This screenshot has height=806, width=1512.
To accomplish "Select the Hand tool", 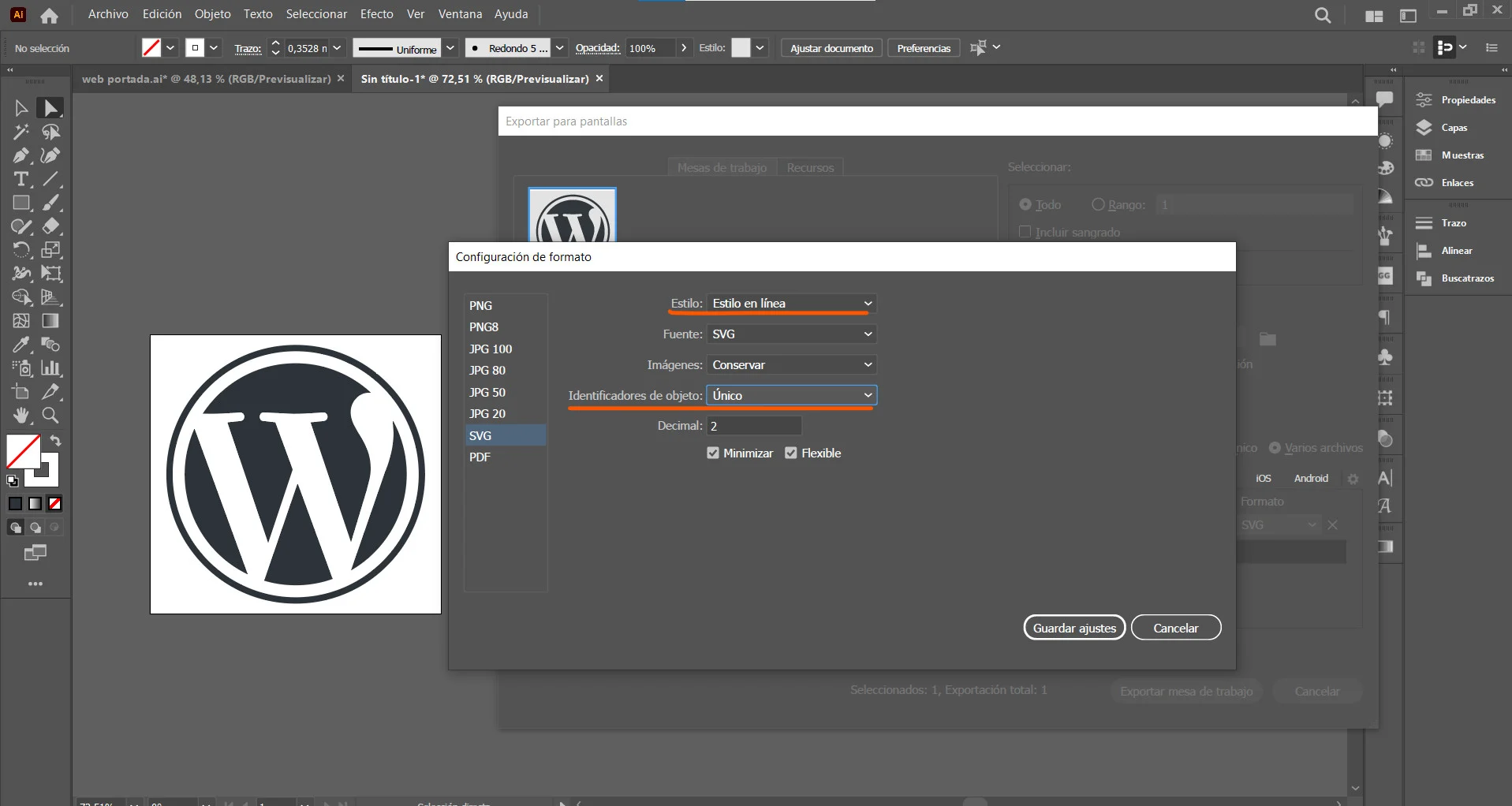I will pos(21,416).
